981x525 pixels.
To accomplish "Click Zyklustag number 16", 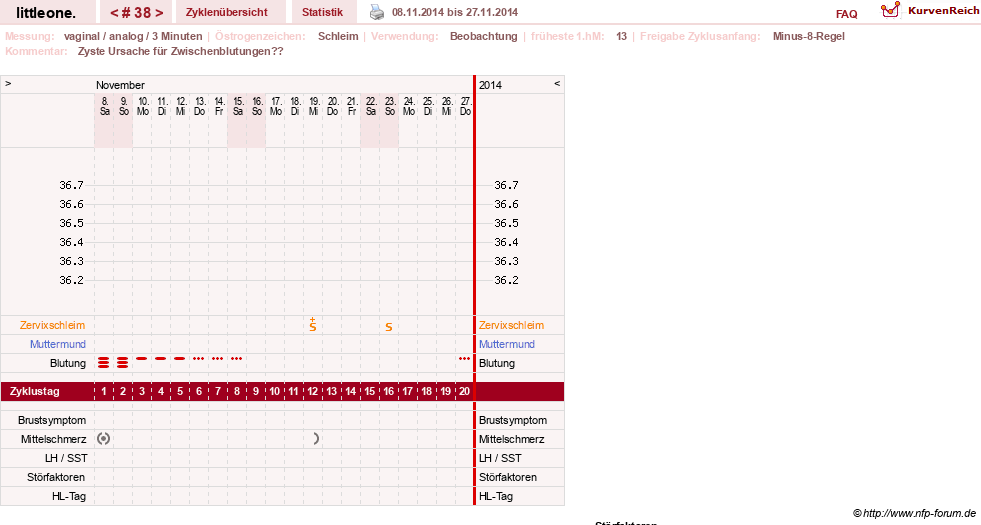I will click(389, 391).
